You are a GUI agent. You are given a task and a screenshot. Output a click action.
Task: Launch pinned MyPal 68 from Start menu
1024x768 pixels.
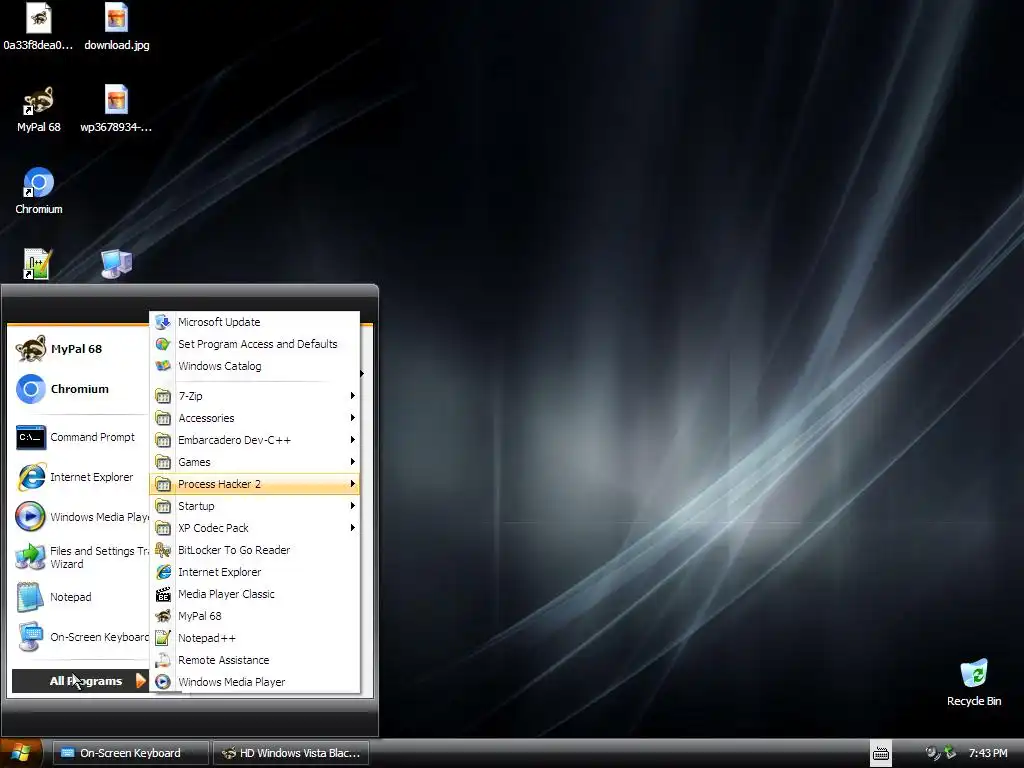[x=78, y=349]
